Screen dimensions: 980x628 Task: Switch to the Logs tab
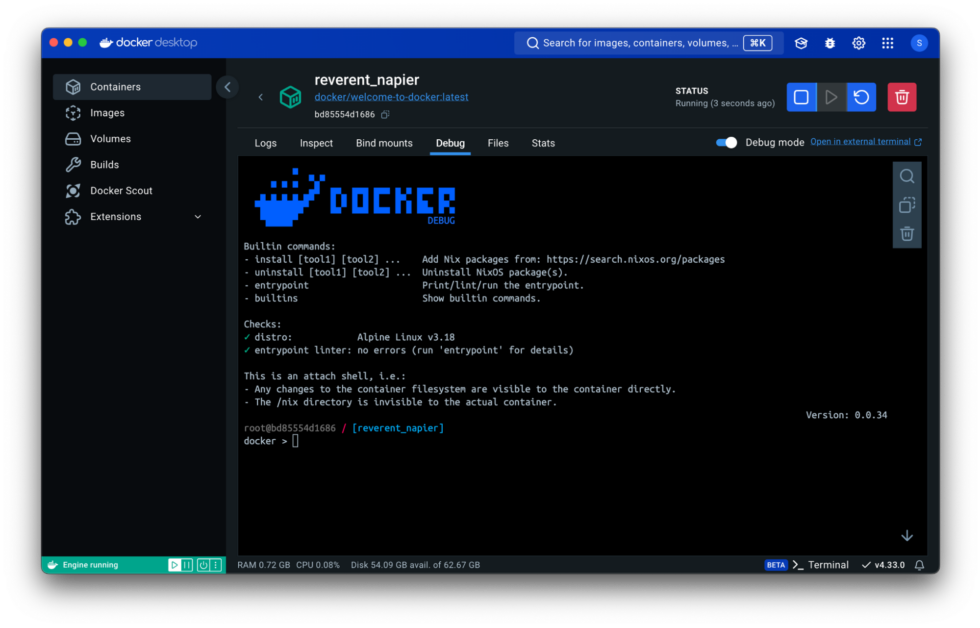click(265, 143)
